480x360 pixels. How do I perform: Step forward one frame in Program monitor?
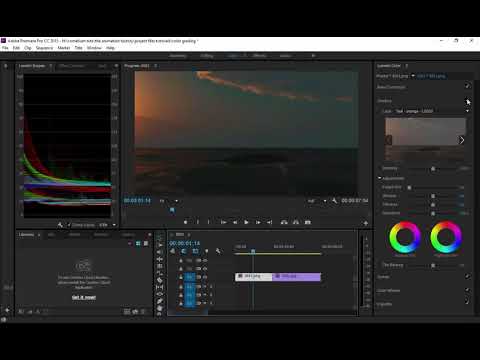[258, 222]
